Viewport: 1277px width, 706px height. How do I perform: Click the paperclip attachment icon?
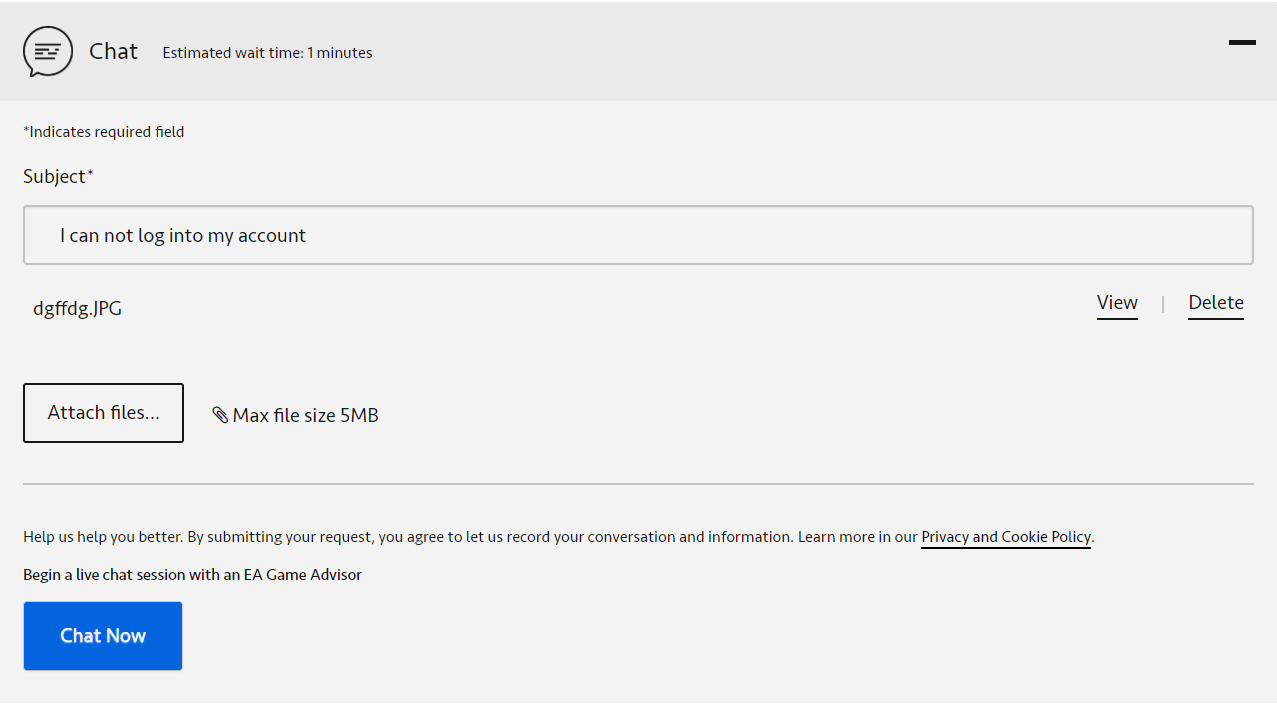coord(220,415)
